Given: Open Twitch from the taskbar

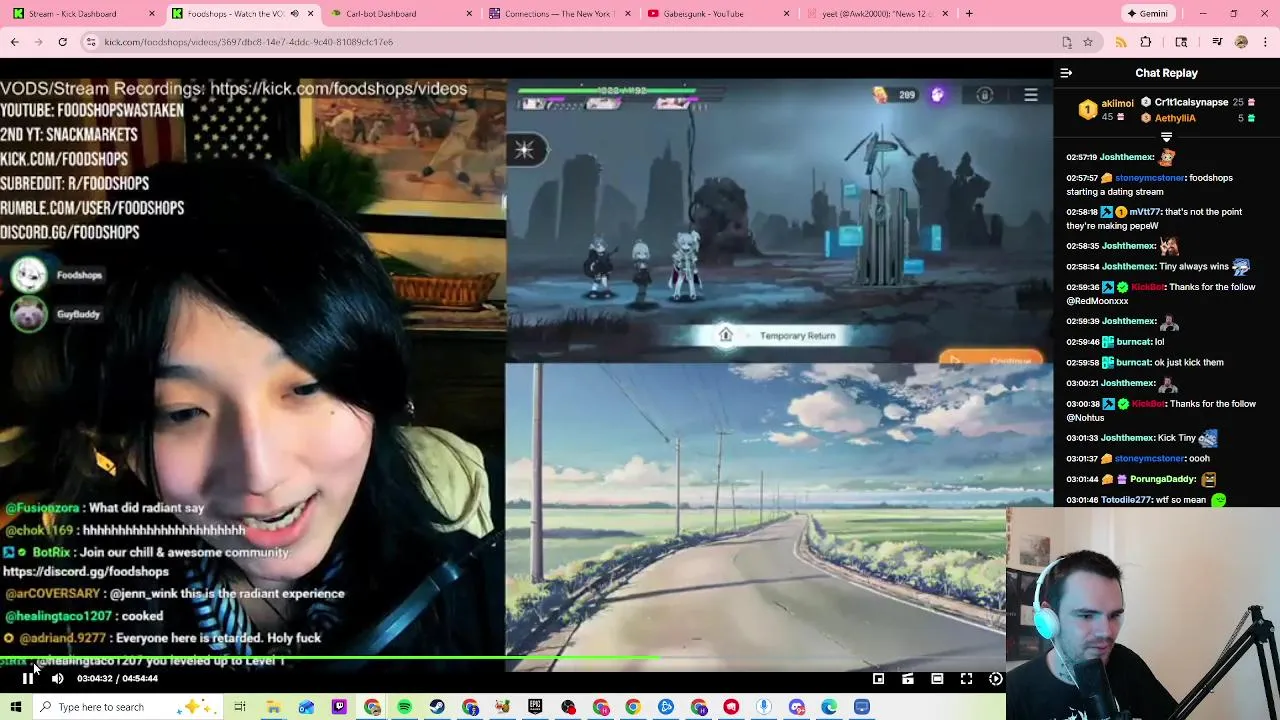Looking at the screenshot, I should coord(339,707).
